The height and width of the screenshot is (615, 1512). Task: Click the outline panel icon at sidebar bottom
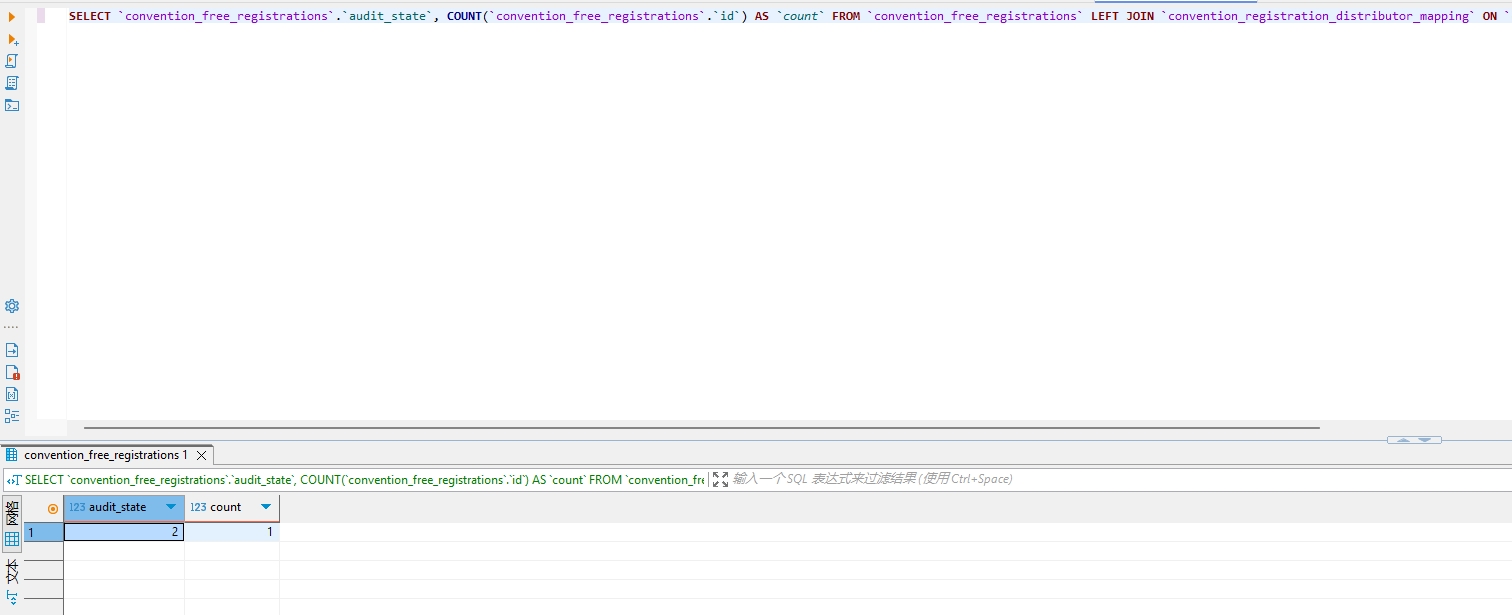click(x=12, y=416)
